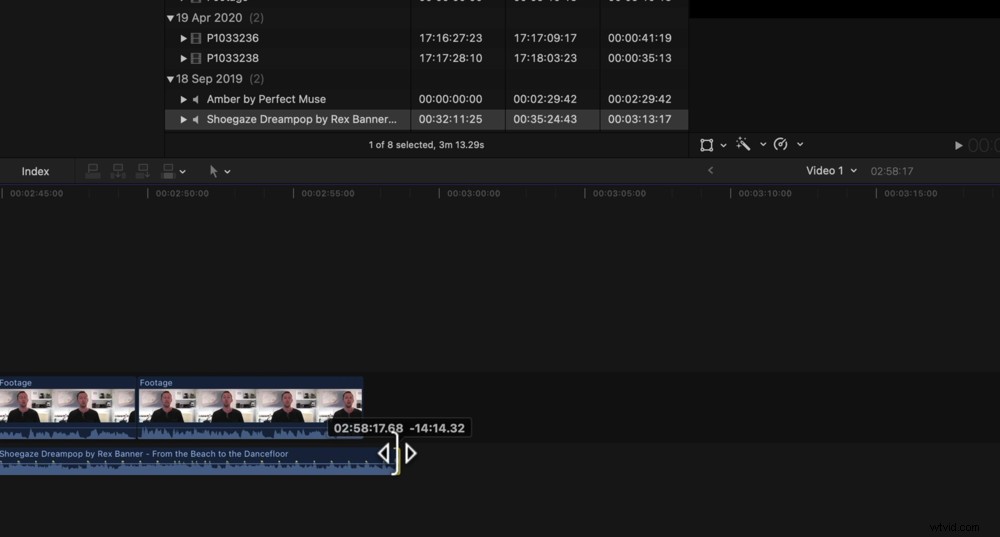The height and width of the screenshot is (537, 1000).
Task: Collapse the 18 Sep 2019 group
Action: 170,79
